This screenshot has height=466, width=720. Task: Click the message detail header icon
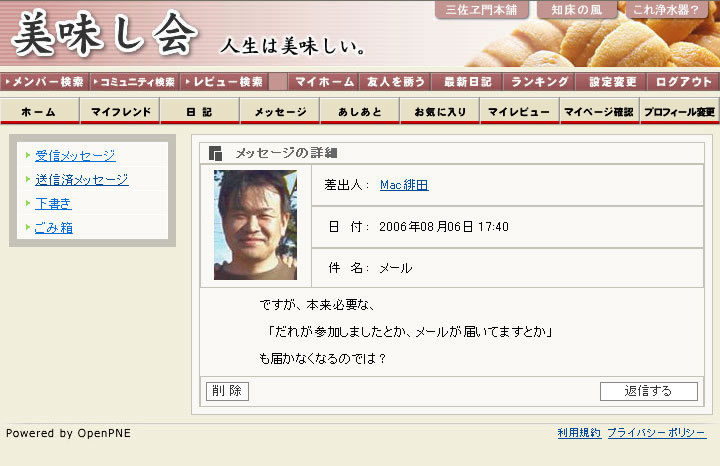tap(215, 153)
